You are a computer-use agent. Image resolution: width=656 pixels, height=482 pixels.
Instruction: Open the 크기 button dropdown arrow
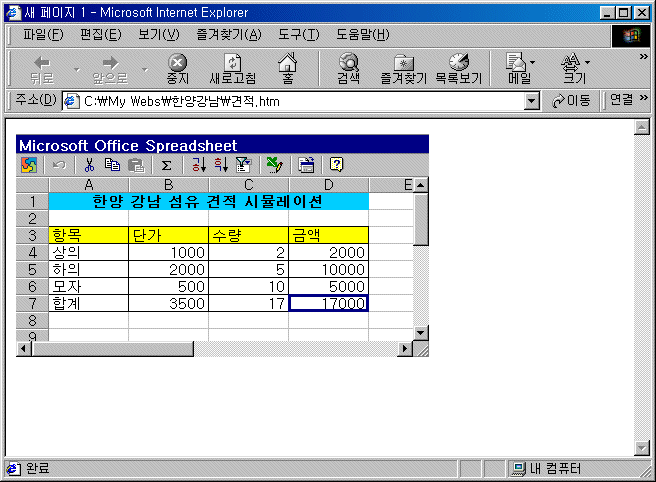point(587,62)
